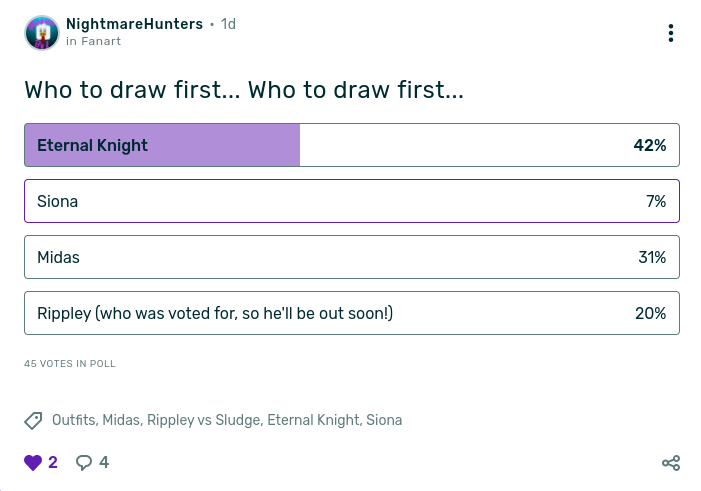Vote for the Eternal Knight poll option
This screenshot has height=491, width=701.
(352, 145)
